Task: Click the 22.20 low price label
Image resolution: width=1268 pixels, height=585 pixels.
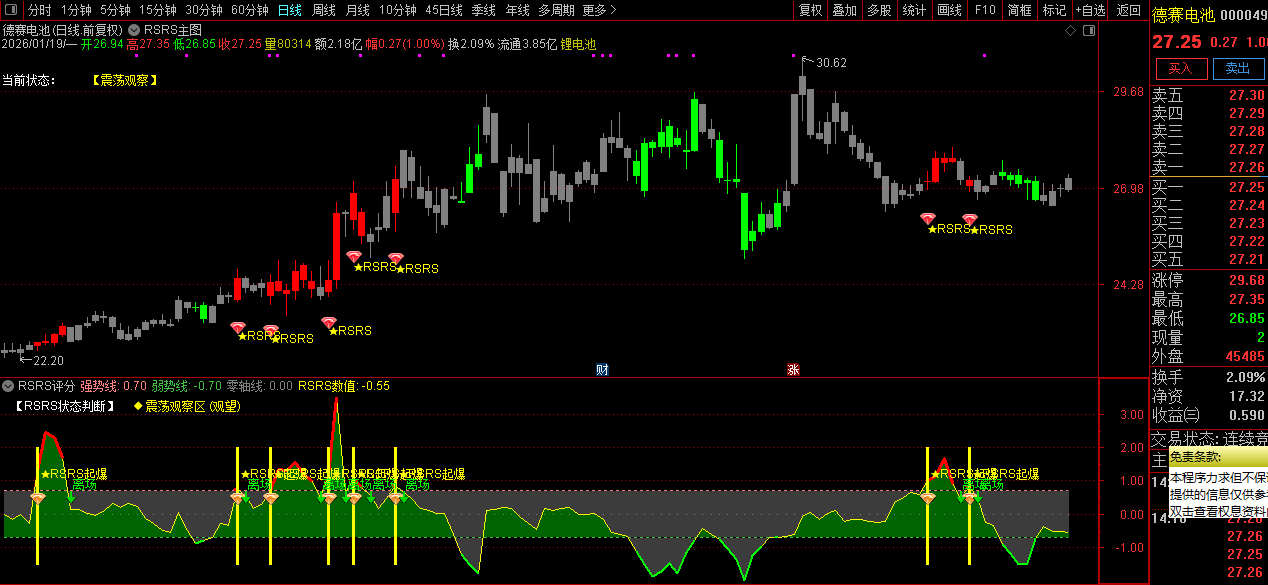Action: pyautogui.click(x=49, y=360)
